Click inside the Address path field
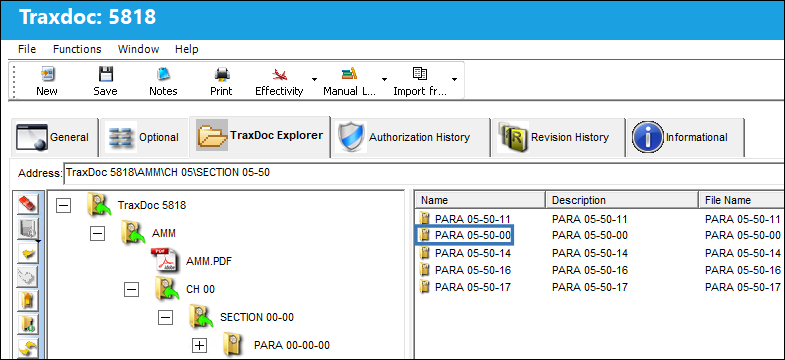 pyautogui.click(x=424, y=173)
